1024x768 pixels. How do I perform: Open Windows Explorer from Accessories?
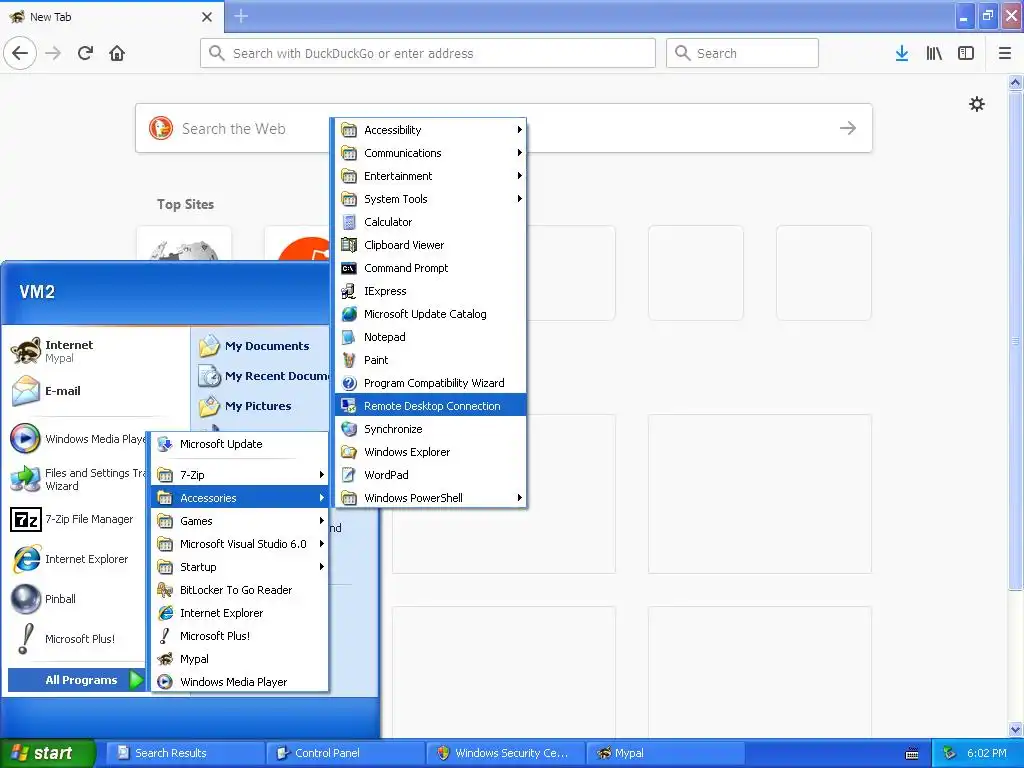click(x=430, y=452)
